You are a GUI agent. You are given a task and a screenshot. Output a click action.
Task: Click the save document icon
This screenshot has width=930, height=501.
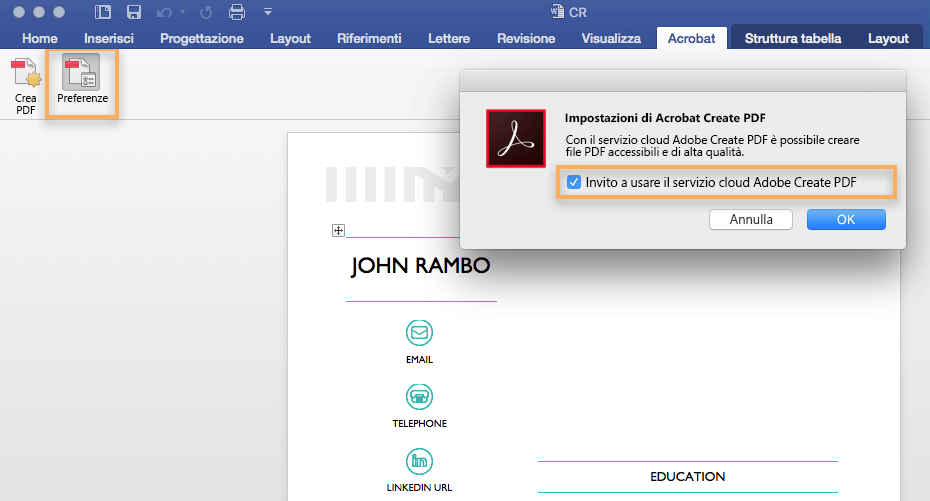(134, 12)
